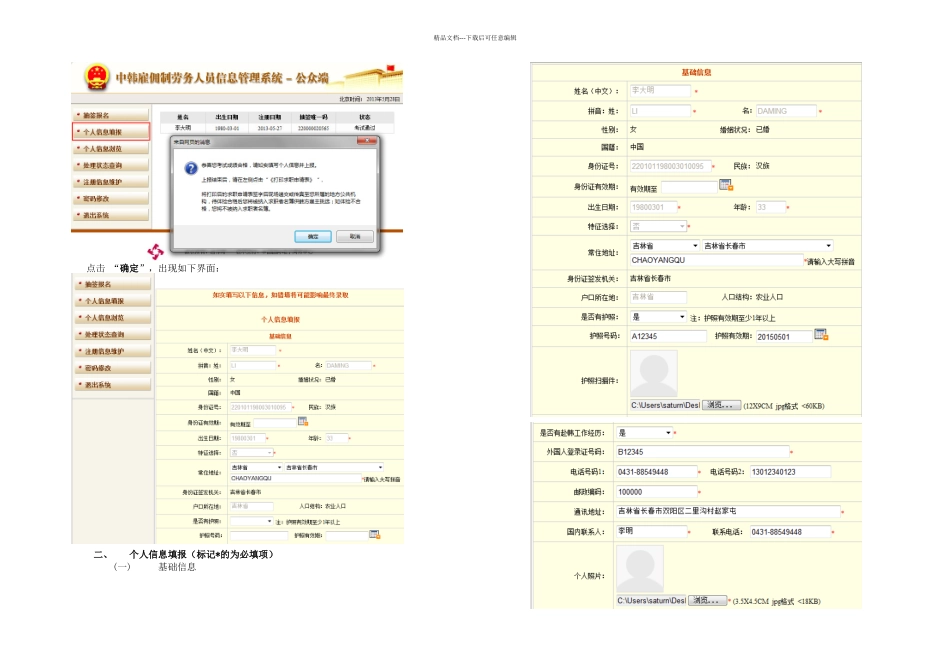Open the empty 是否有护照 dropdown

point(252,521)
